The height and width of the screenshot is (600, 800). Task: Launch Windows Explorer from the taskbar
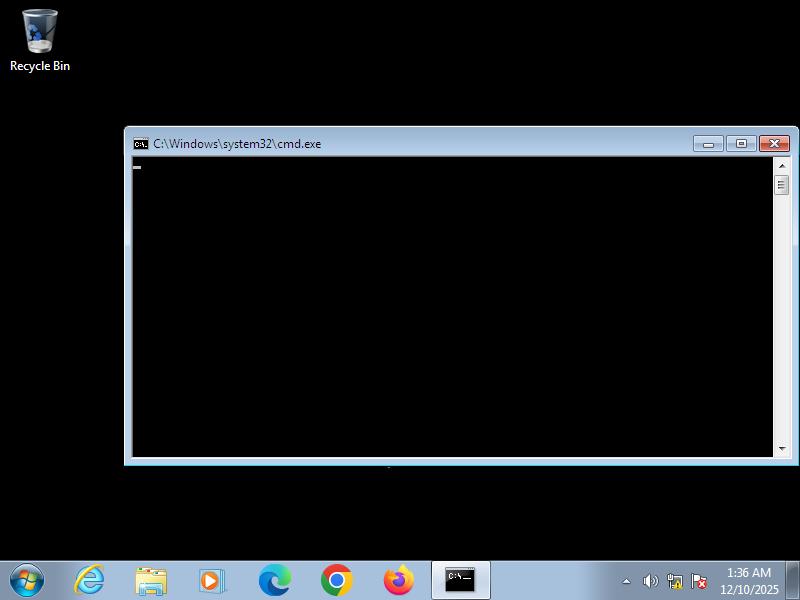[x=151, y=580]
